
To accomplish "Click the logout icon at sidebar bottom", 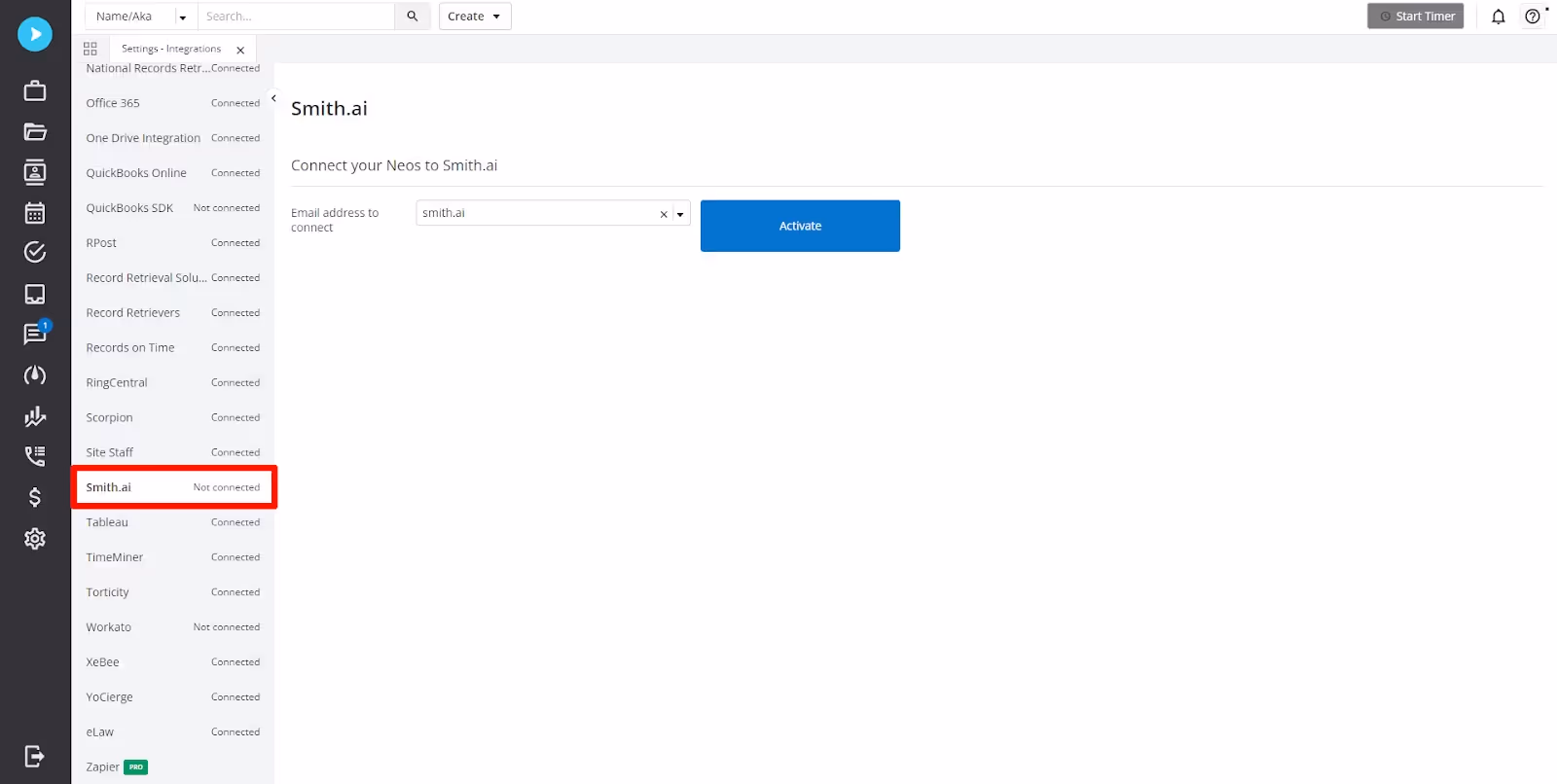I will 35,756.
